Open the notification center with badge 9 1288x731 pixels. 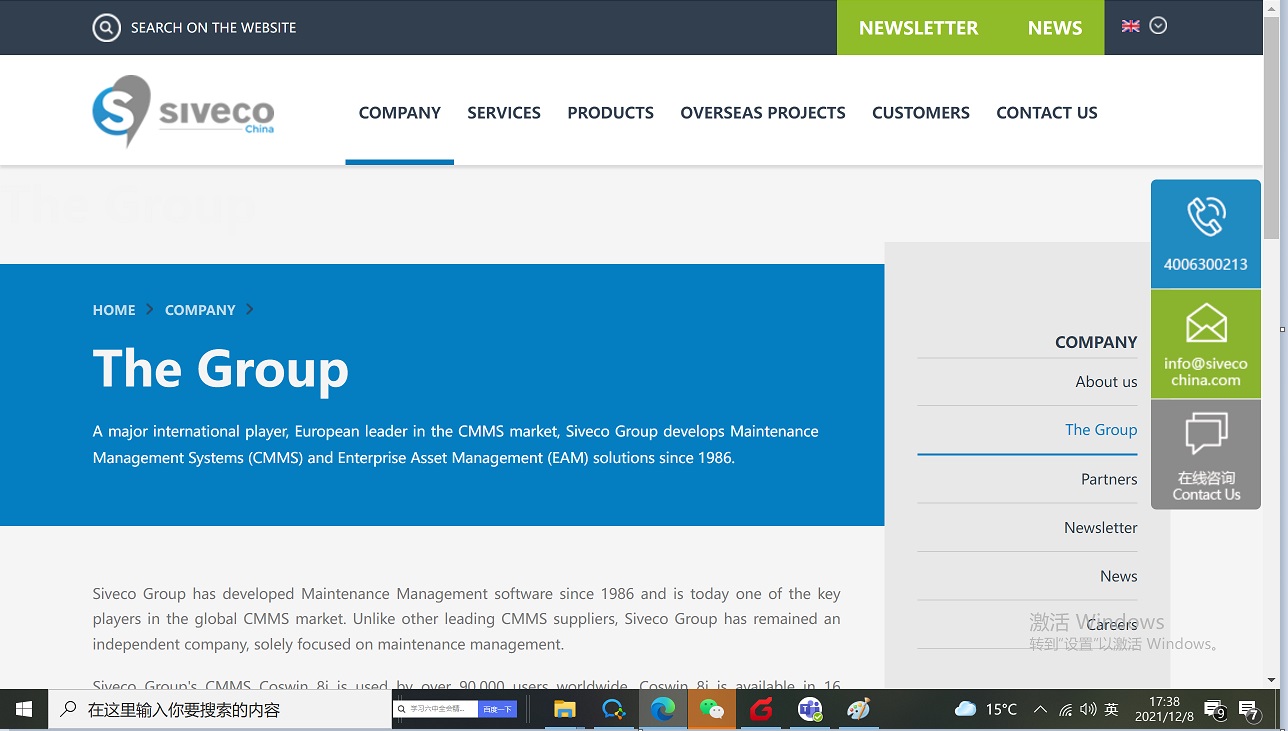coord(1216,710)
